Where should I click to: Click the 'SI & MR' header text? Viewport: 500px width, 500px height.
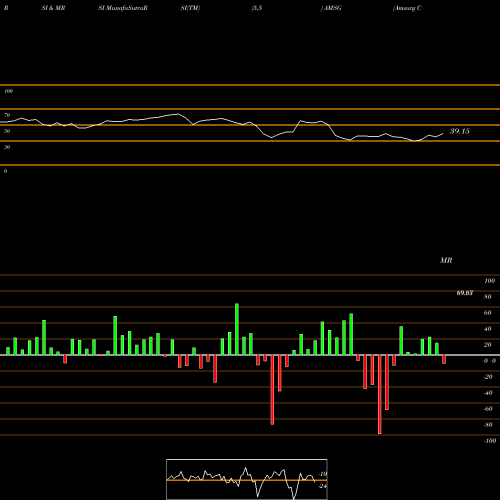pos(53,8)
